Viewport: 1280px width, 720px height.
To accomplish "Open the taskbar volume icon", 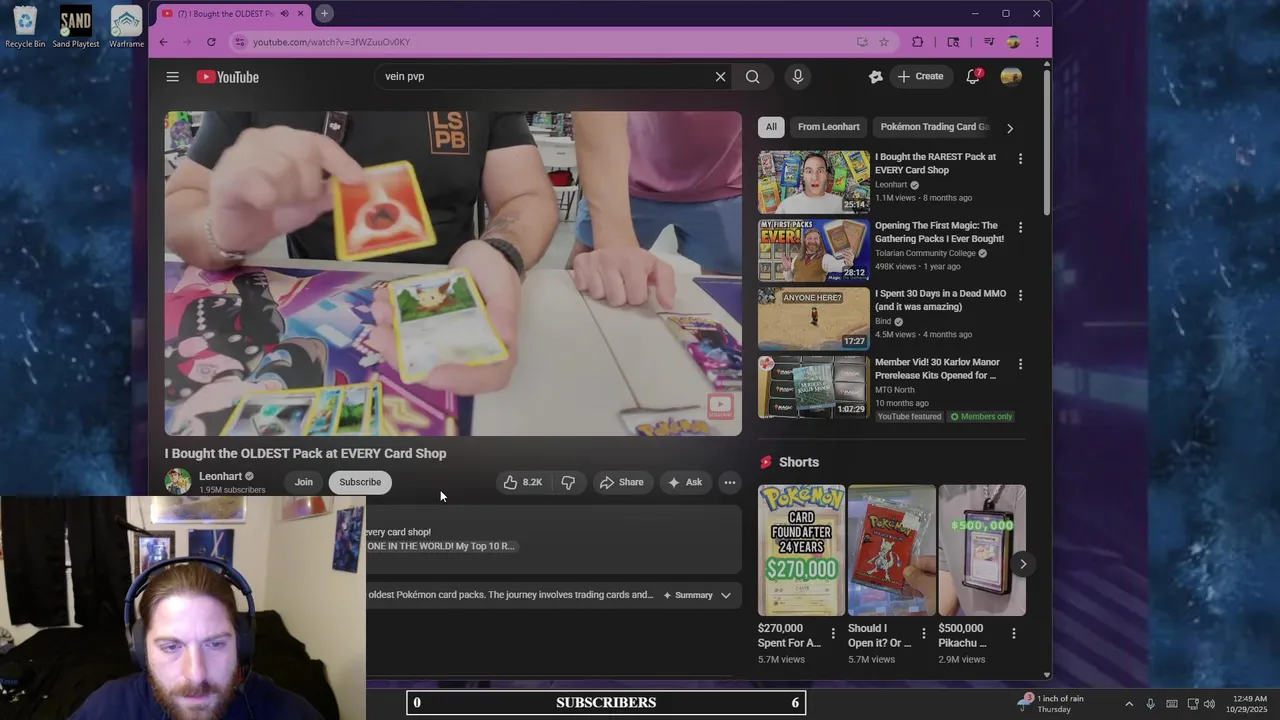I will (1209, 704).
